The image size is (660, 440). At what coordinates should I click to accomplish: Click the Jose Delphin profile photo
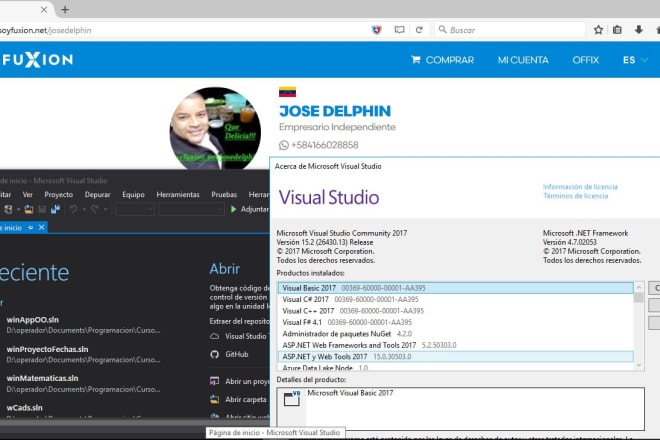(215, 128)
